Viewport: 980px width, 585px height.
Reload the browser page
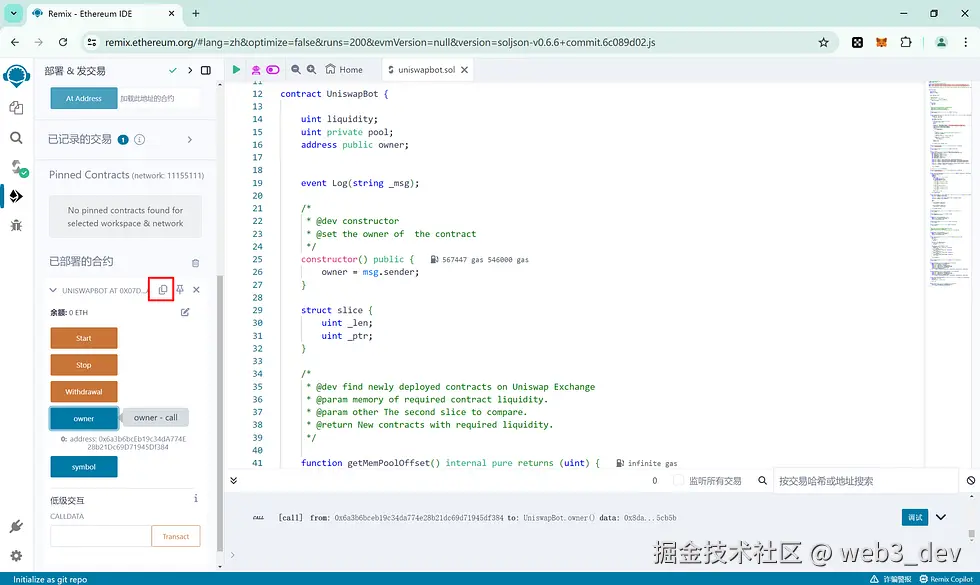tap(62, 42)
